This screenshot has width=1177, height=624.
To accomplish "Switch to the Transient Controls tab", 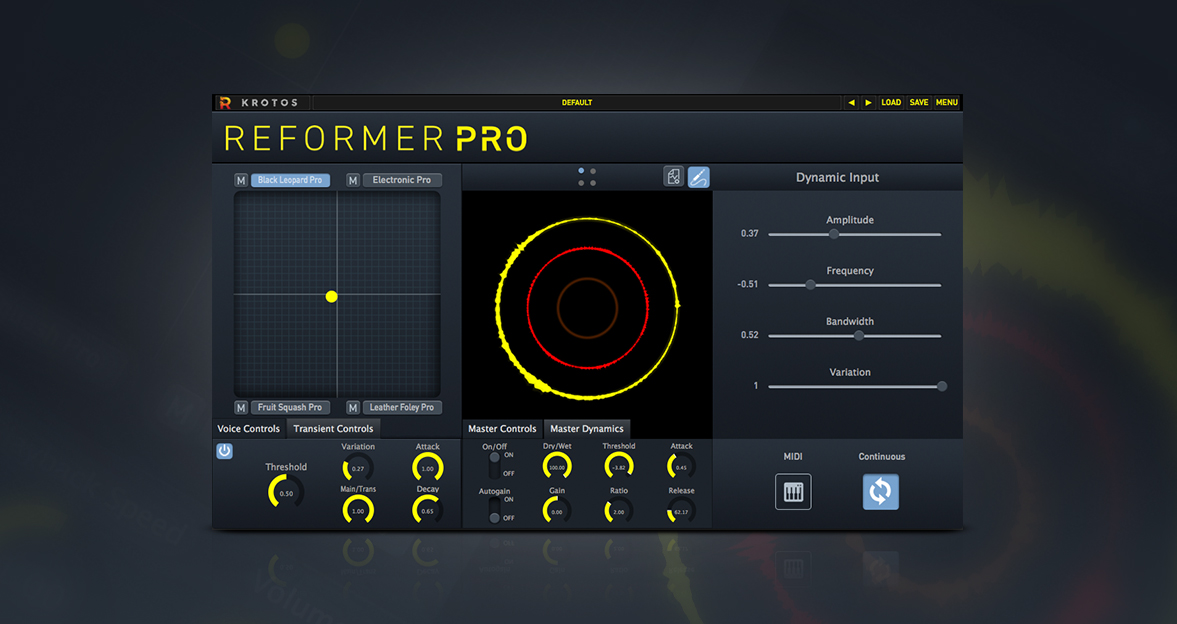I will (333, 429).
